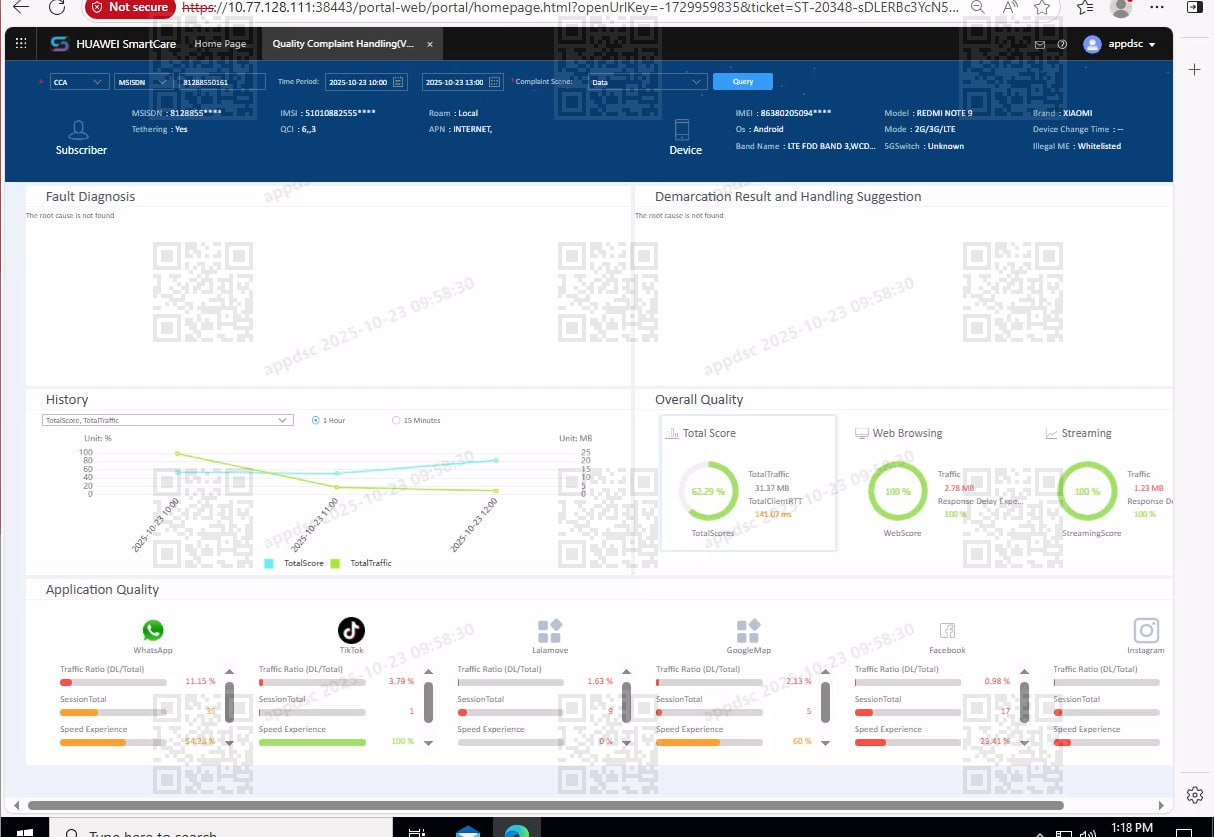
Task: Open Windows Start menu
Action: (x=25, y=831)
